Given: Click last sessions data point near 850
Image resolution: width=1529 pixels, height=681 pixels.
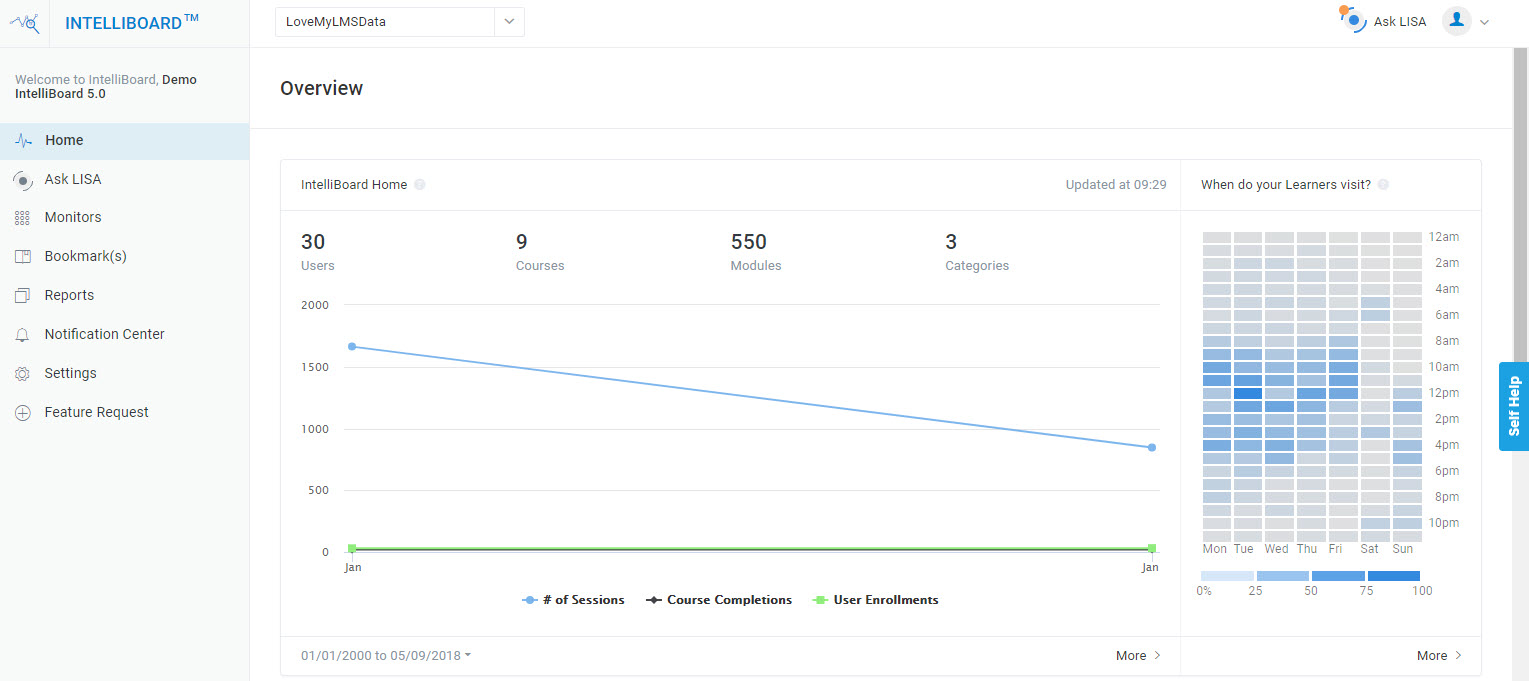Looking at the screenshot, I should tap(1152, 447).
